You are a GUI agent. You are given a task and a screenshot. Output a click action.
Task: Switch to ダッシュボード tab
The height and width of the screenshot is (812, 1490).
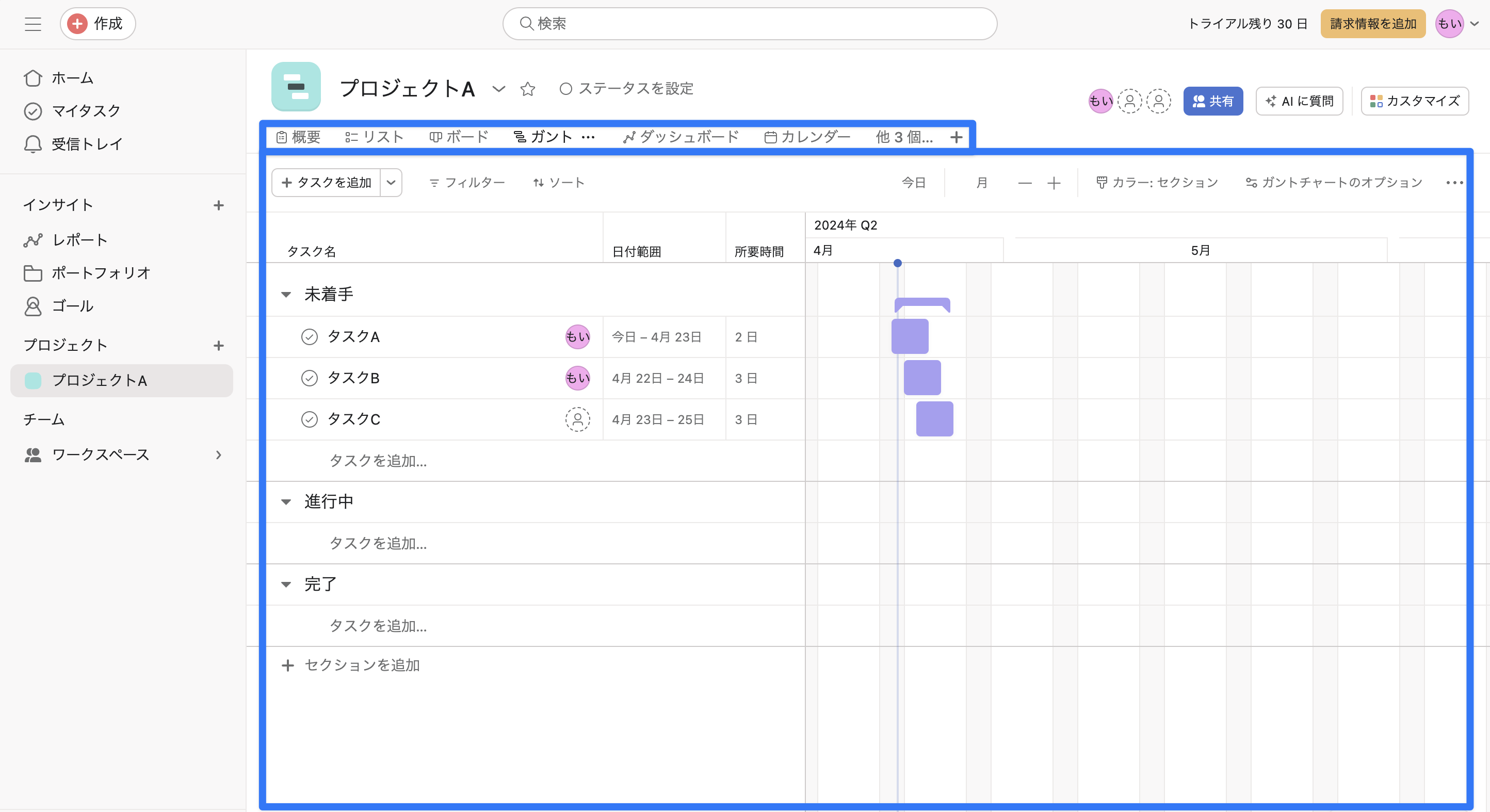point(681,137)
